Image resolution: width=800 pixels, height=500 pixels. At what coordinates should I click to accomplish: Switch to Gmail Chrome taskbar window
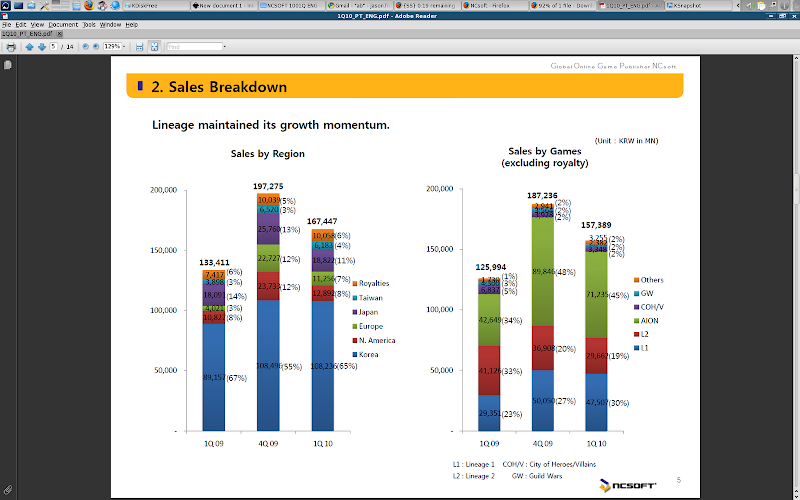click(x=359, y=6)
